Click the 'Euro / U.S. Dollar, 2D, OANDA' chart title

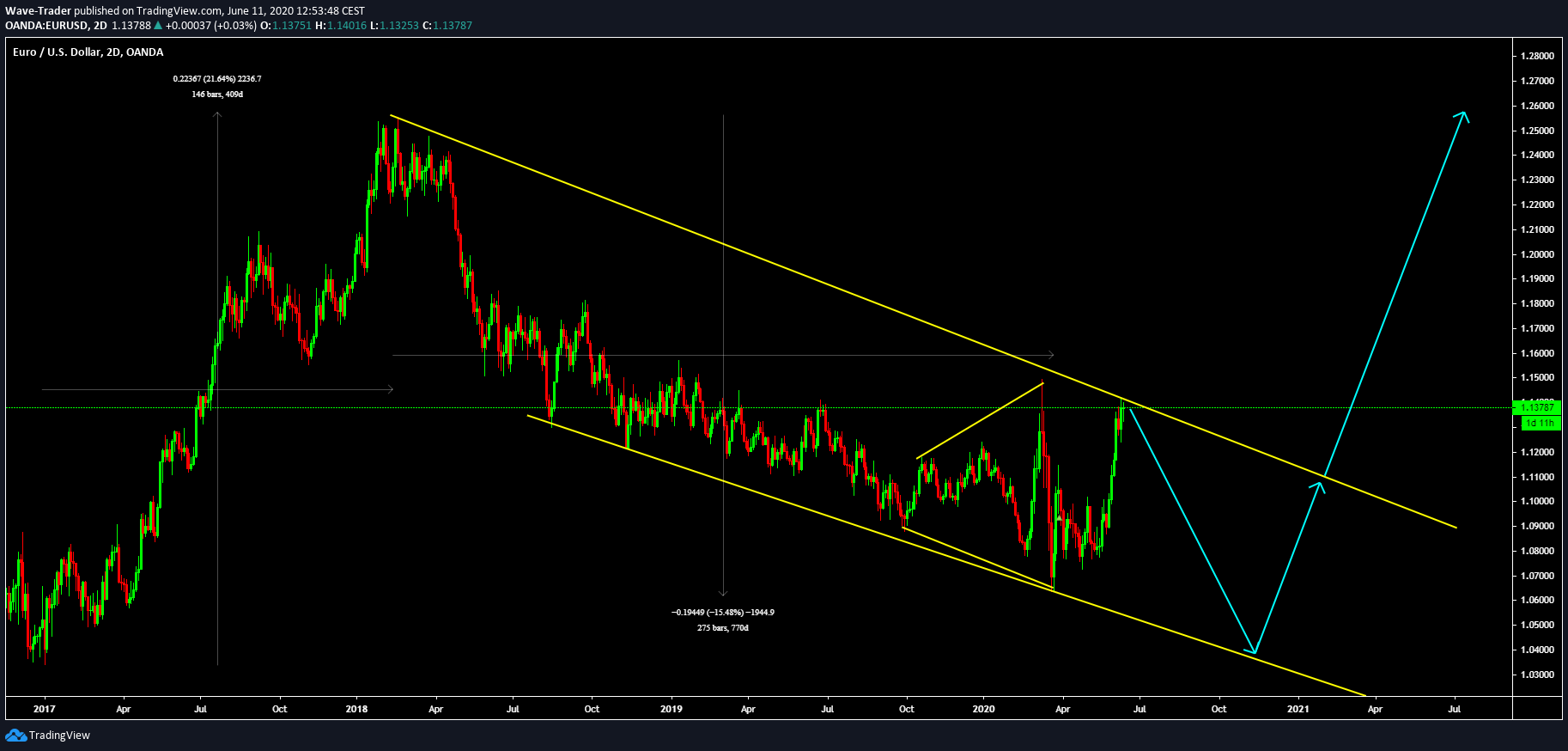(x=88, y=52)
